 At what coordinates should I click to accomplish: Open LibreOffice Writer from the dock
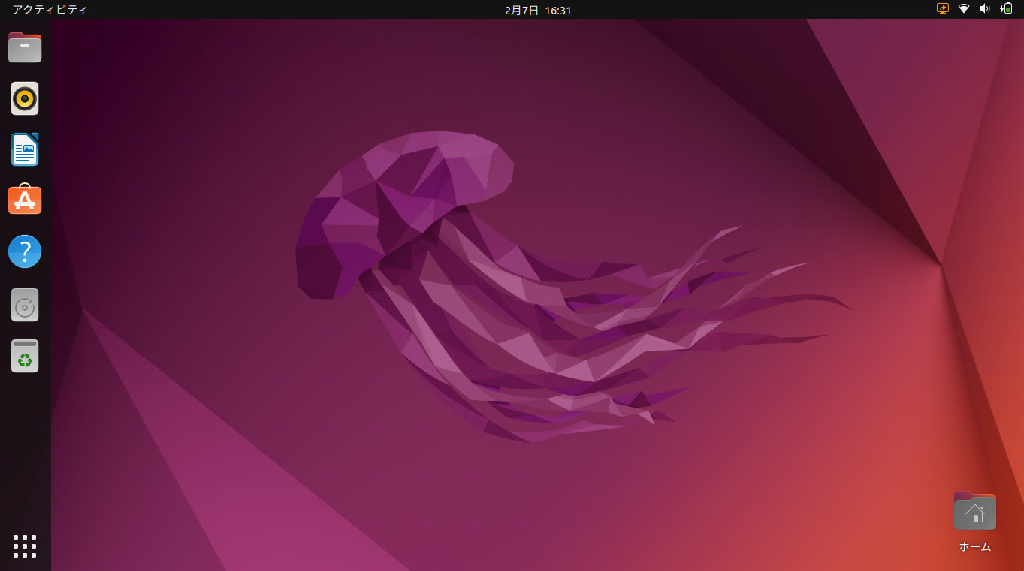[25, 150]
